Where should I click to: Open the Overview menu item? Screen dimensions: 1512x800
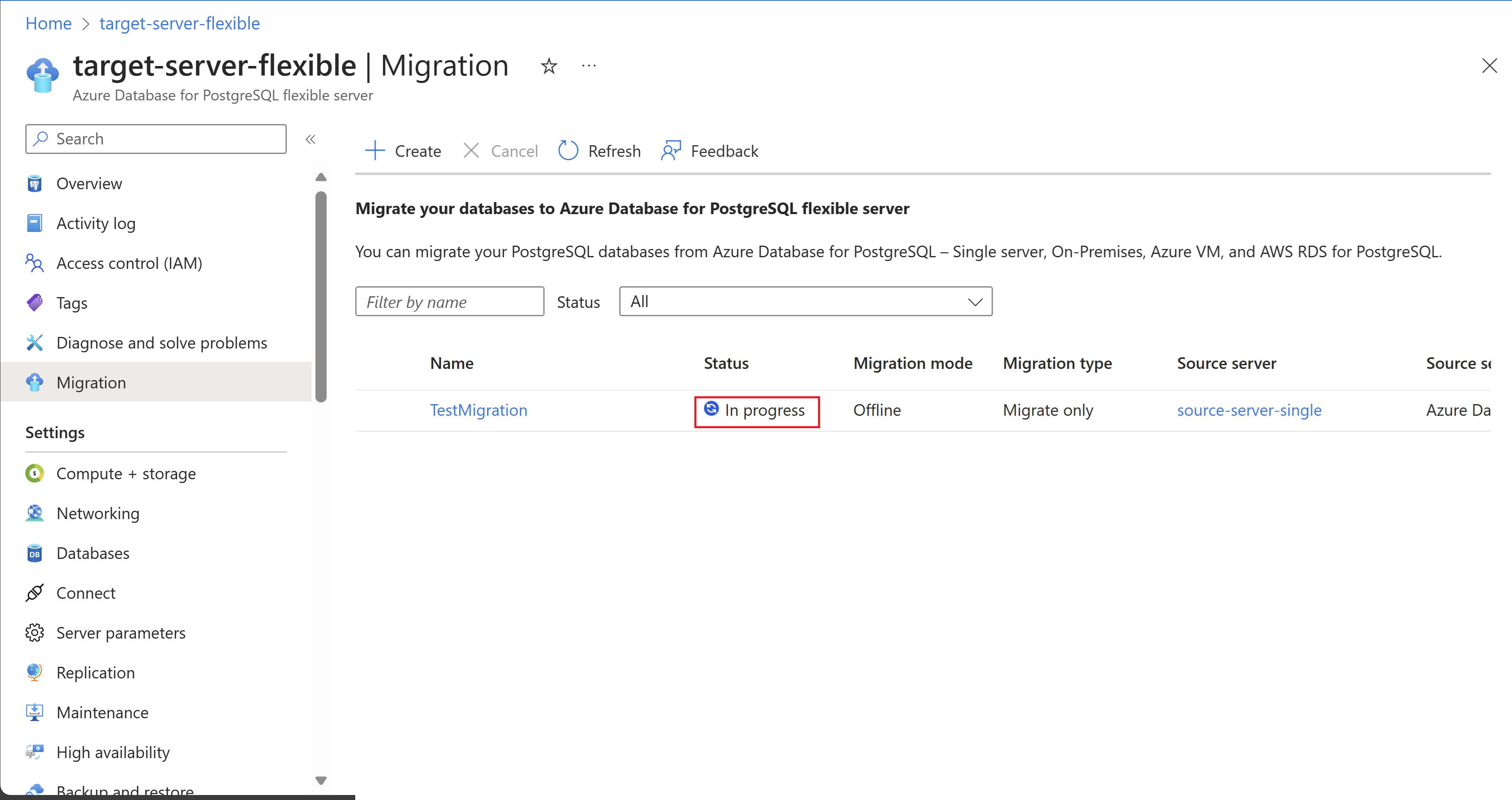(x=89, y=184)
